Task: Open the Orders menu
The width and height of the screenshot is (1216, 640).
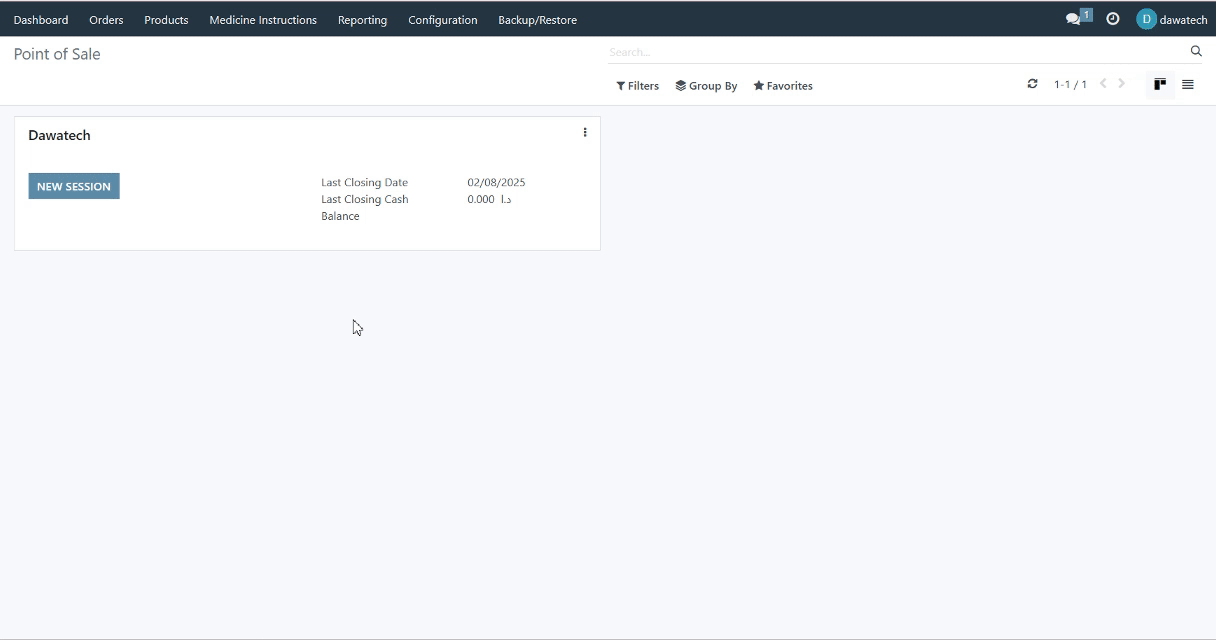Action: 106,20
